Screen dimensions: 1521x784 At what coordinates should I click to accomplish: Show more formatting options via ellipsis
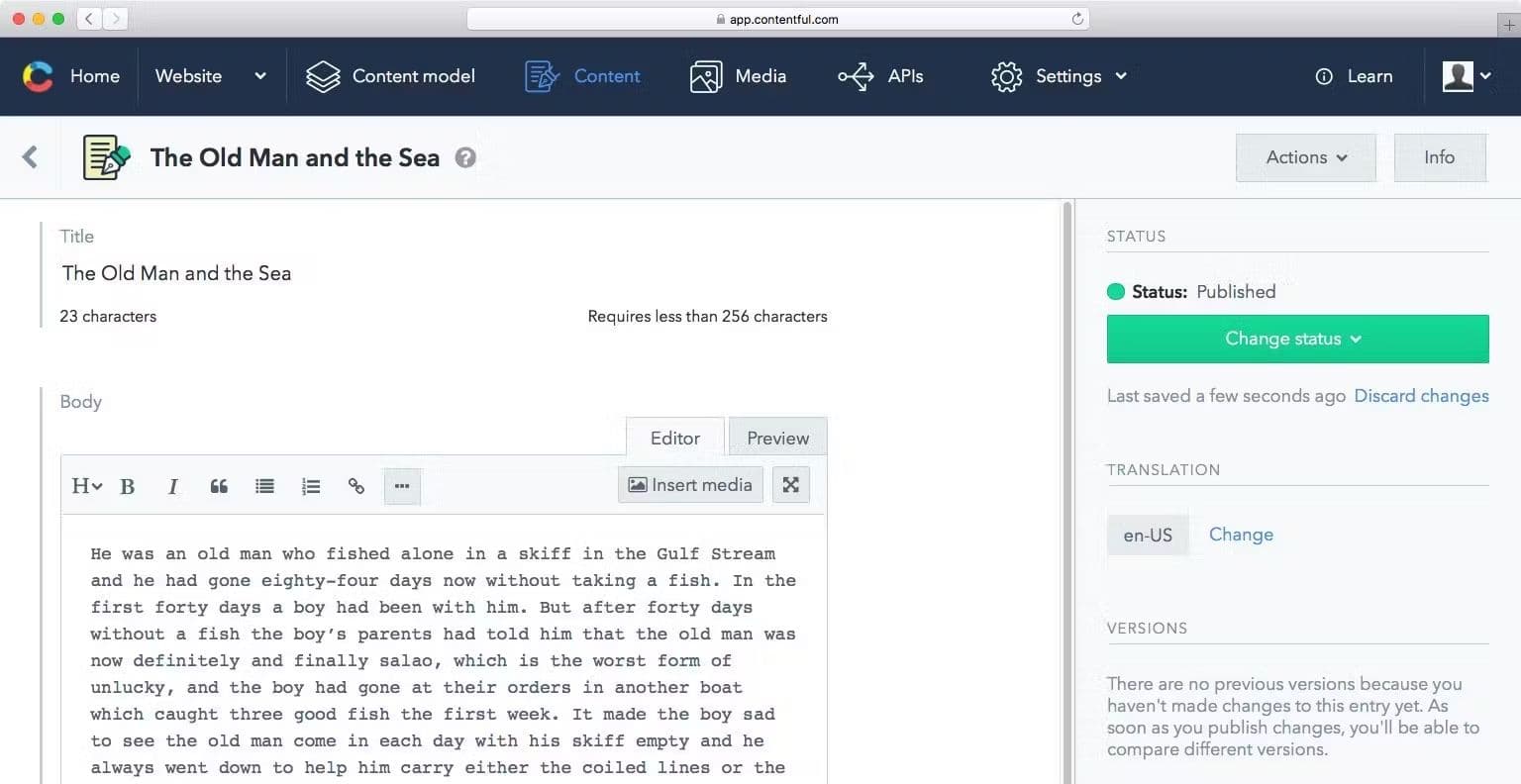(x=402, y=486)
